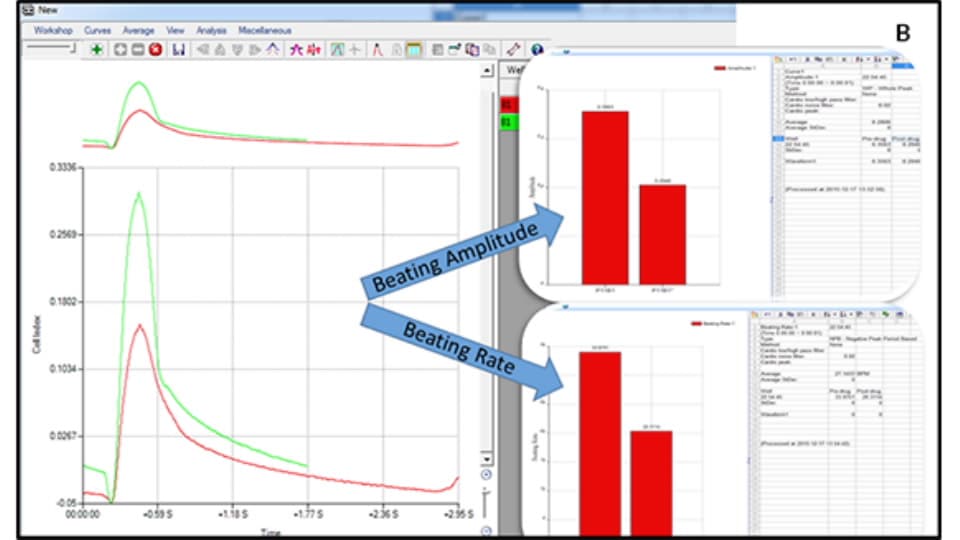The width and height of the screenshot is (960, 540).
Task: Click the blue help question mark icon
Action: [537, 49]
